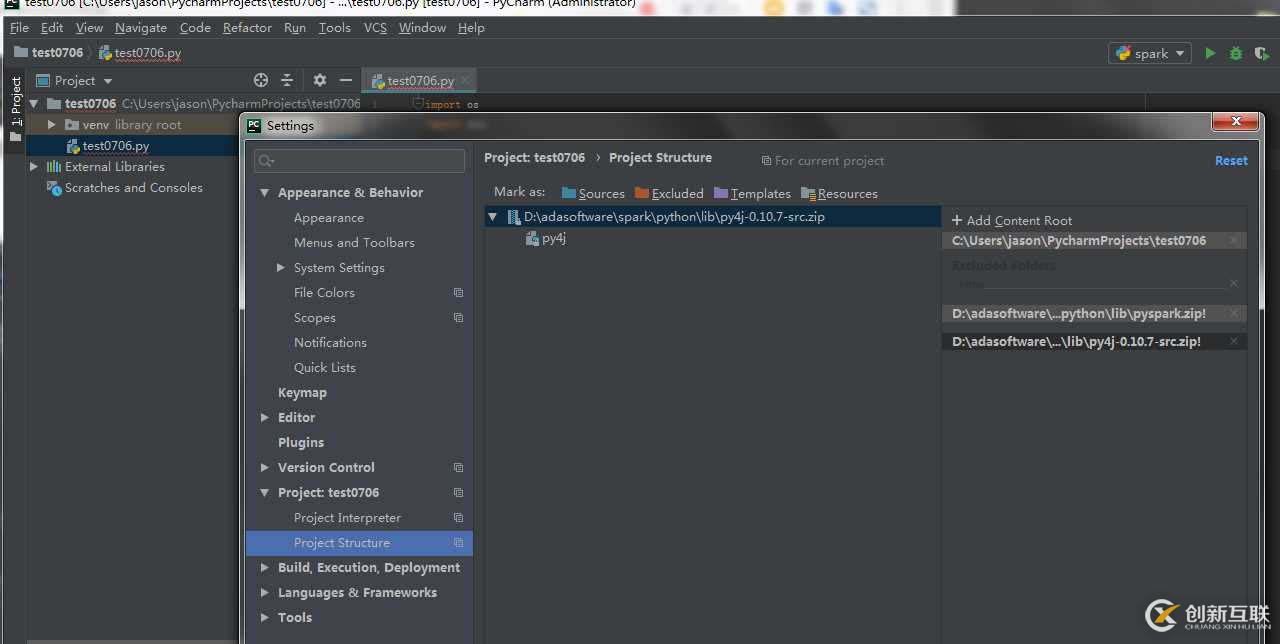Close the test0706.py editor tab

click(465, 81)
